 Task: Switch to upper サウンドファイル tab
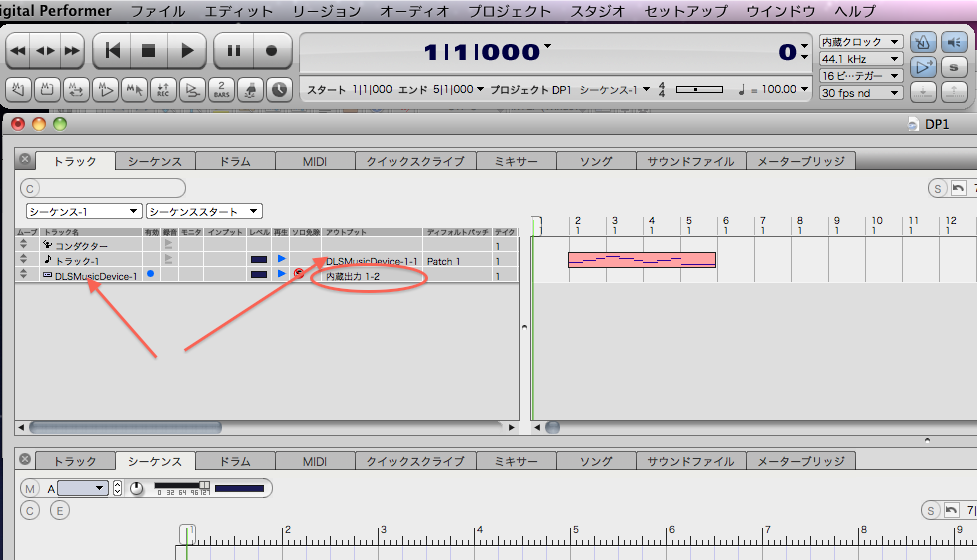point(690,161)
